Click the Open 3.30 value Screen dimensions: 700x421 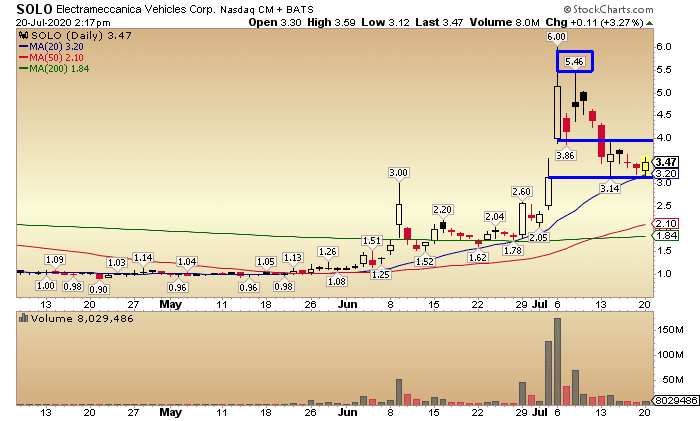click(275, 22)
